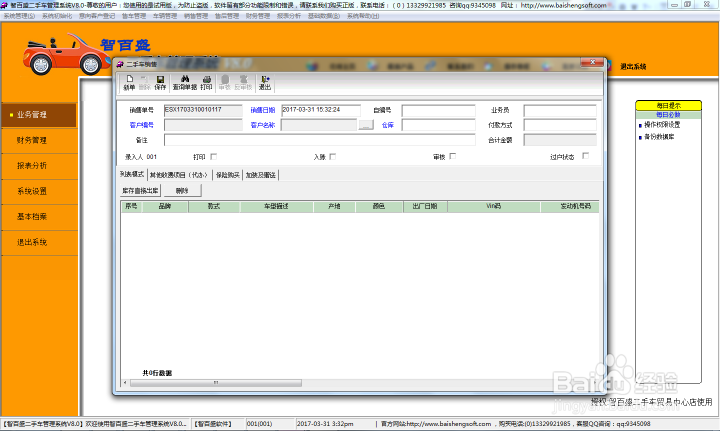Click the 客户名称 input field
The width and height of the screenshot is (720, 431).
pos(319,125)
